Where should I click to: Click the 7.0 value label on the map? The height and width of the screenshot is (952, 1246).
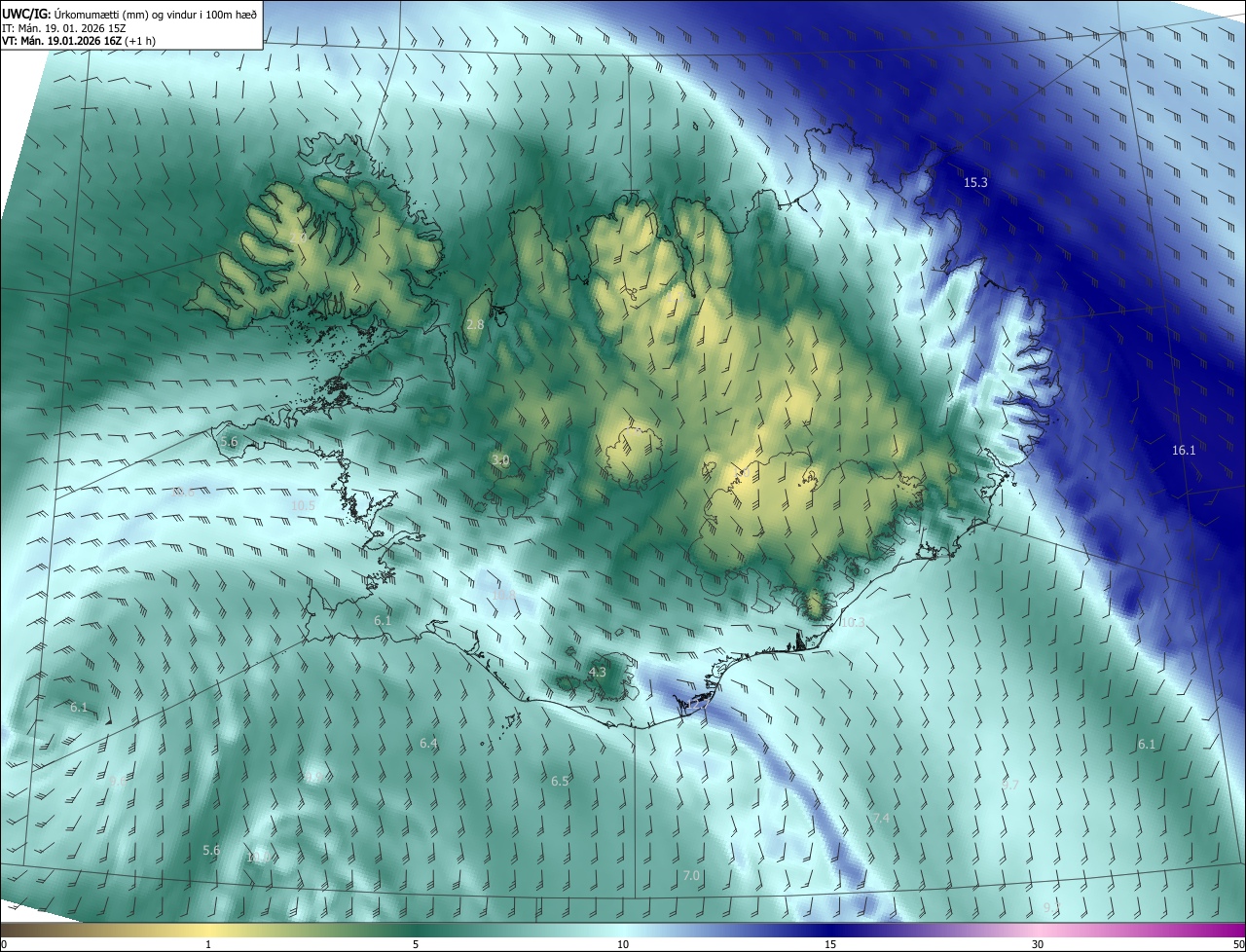[691, 876]
